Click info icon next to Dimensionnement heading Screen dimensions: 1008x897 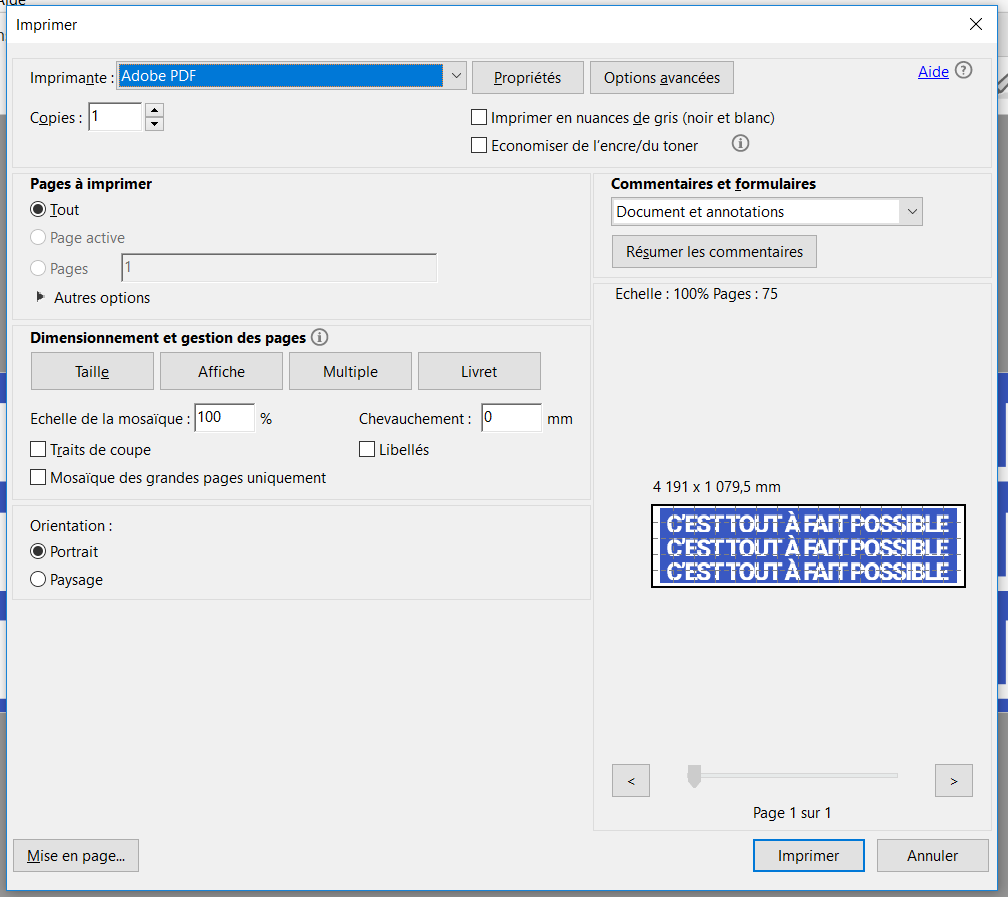320,338
